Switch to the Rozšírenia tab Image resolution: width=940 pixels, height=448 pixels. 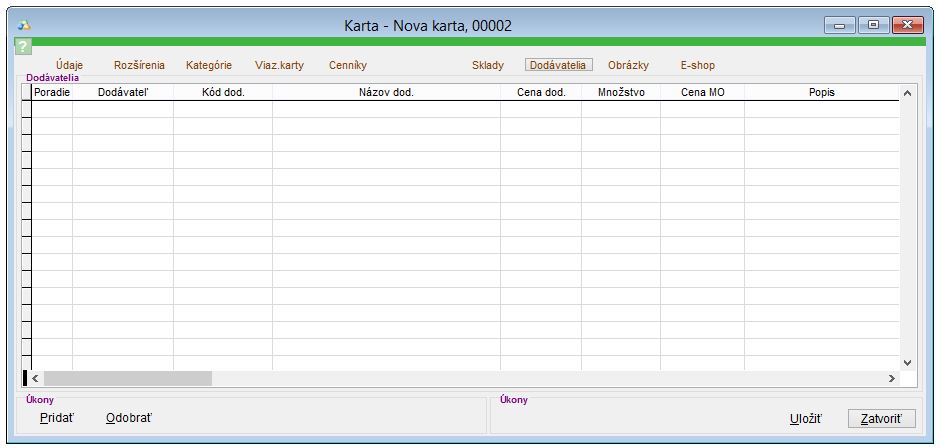click(x=139, y=65)
